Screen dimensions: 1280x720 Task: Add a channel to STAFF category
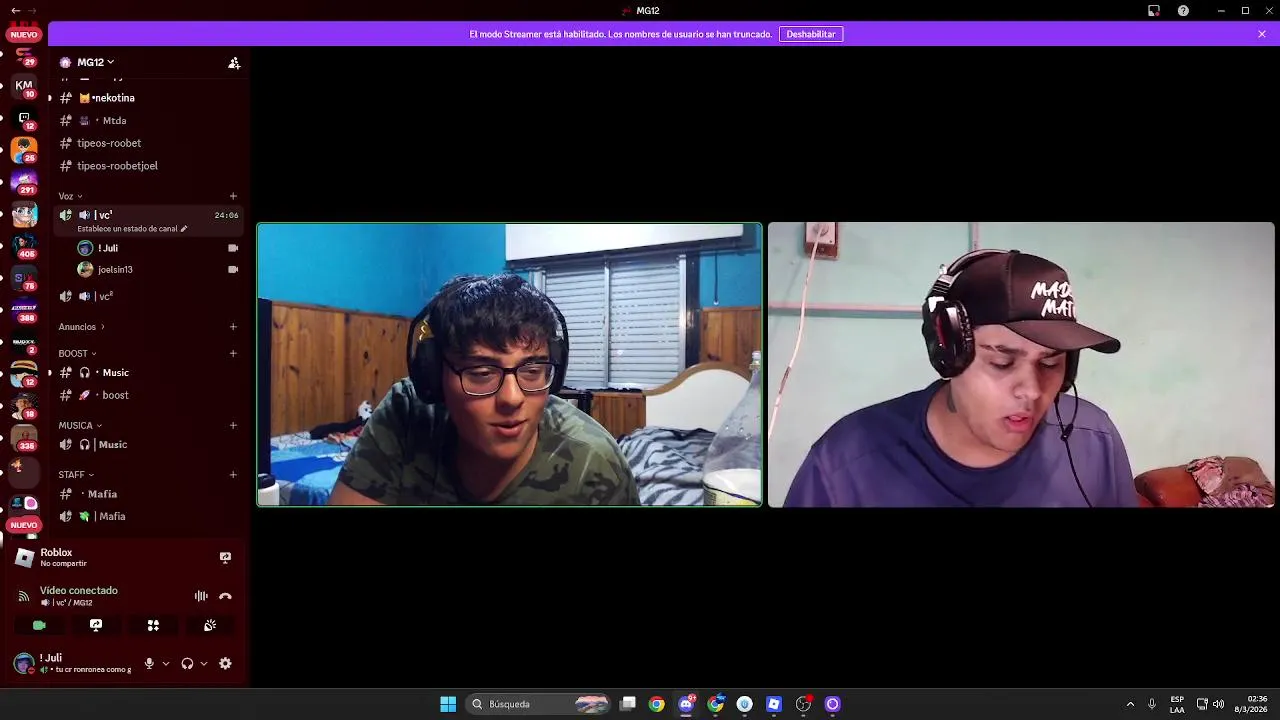pyautogui.click(x=233, y=475)
